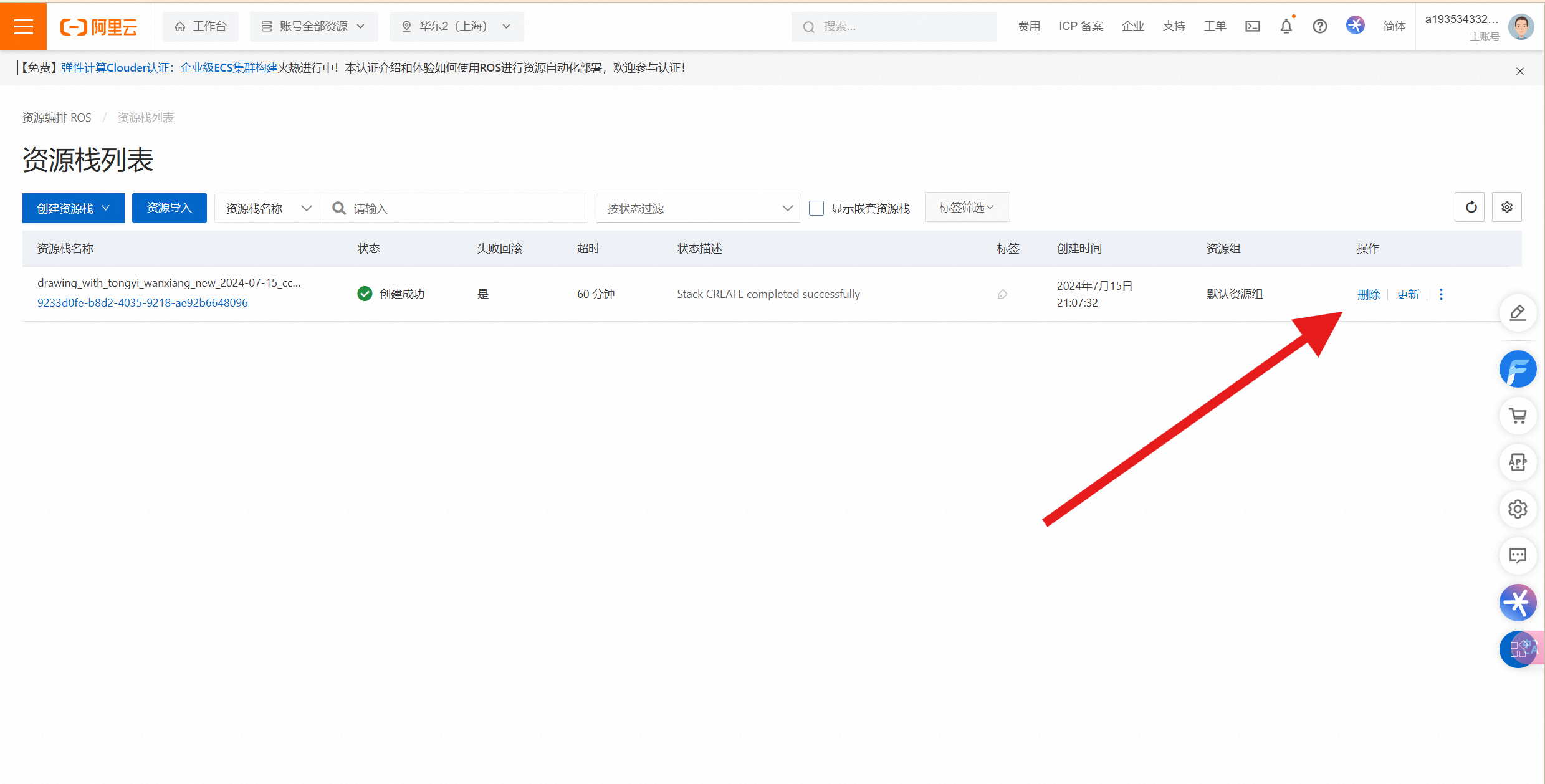This screenshot has width=1545, height=784.
Task: Refresh the stack list
Action: 1470,208
